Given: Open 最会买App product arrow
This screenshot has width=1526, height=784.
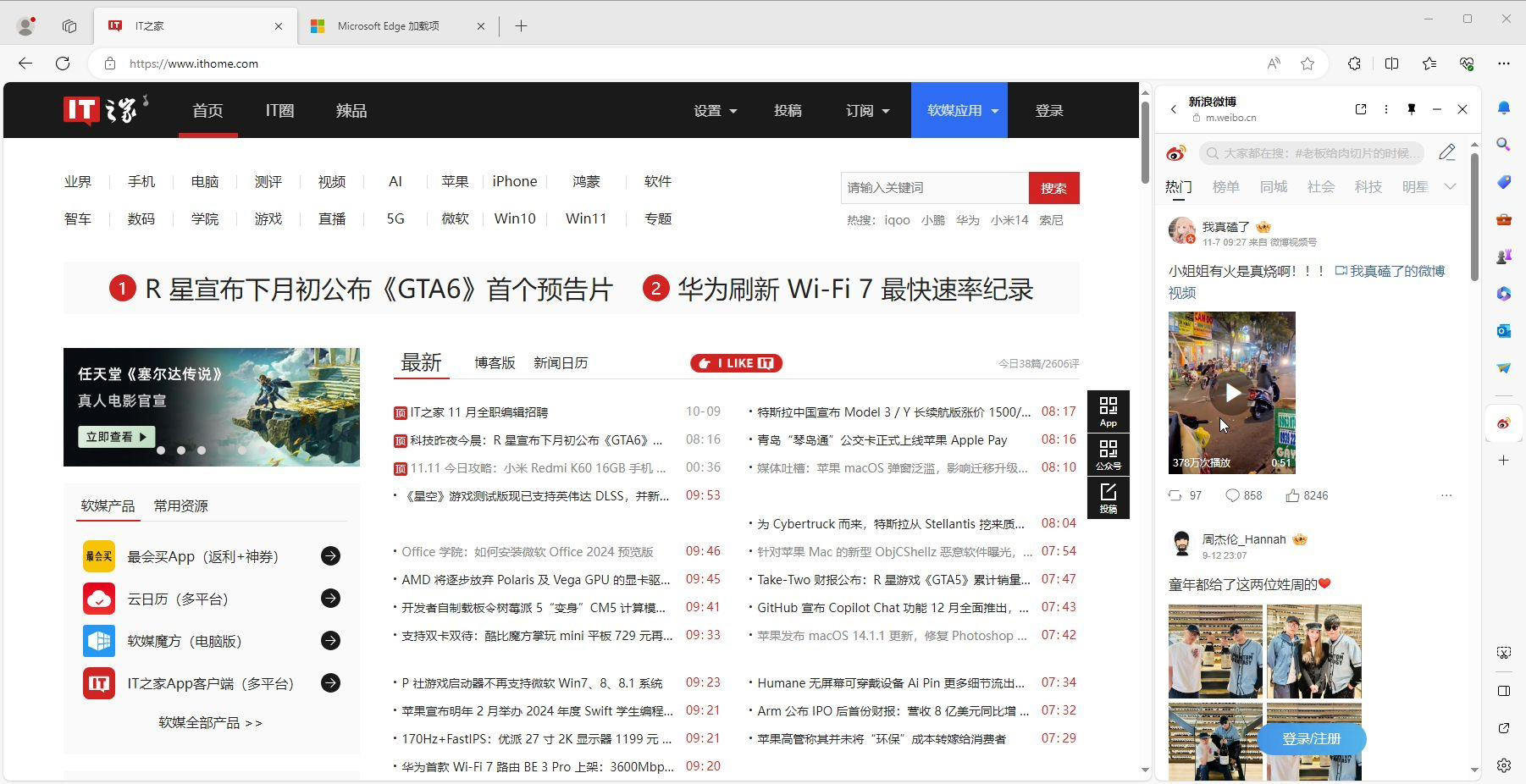Looking at the screenshot, I should [330, 555].
